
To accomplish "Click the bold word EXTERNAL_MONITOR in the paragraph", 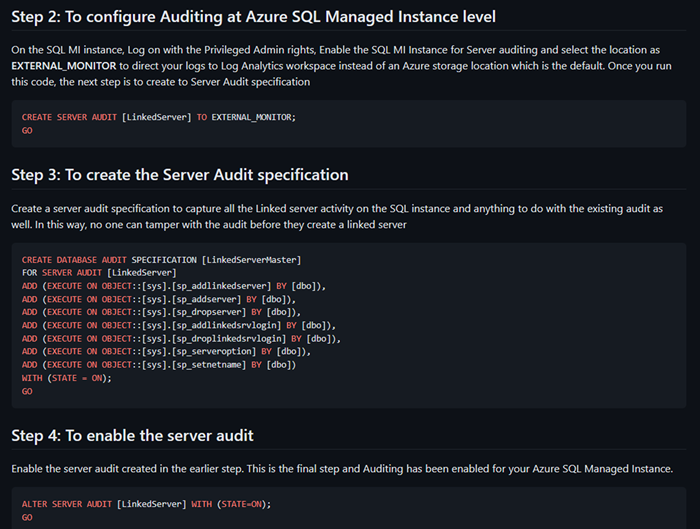I will (x=63, y=66).
